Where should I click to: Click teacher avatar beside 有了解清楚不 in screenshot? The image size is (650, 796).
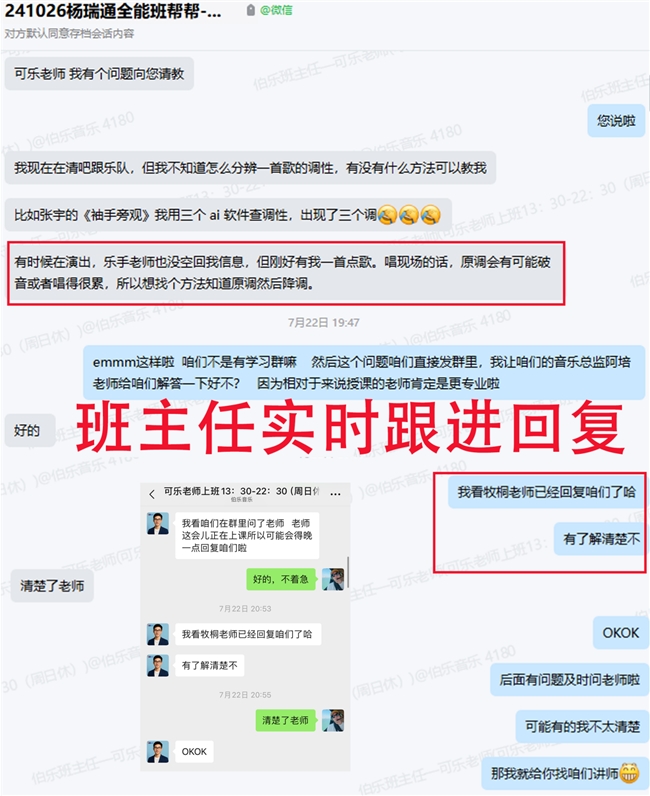click(x=158, y=665)
